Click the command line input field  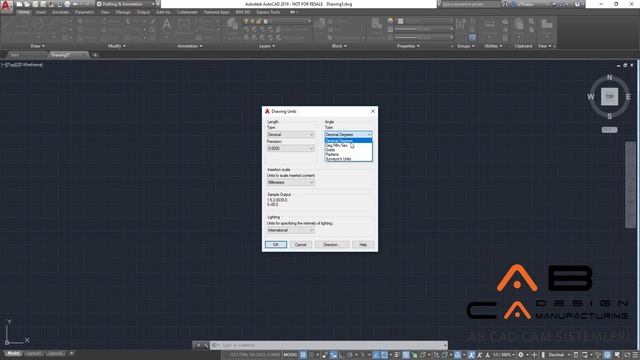click(329, 345)
